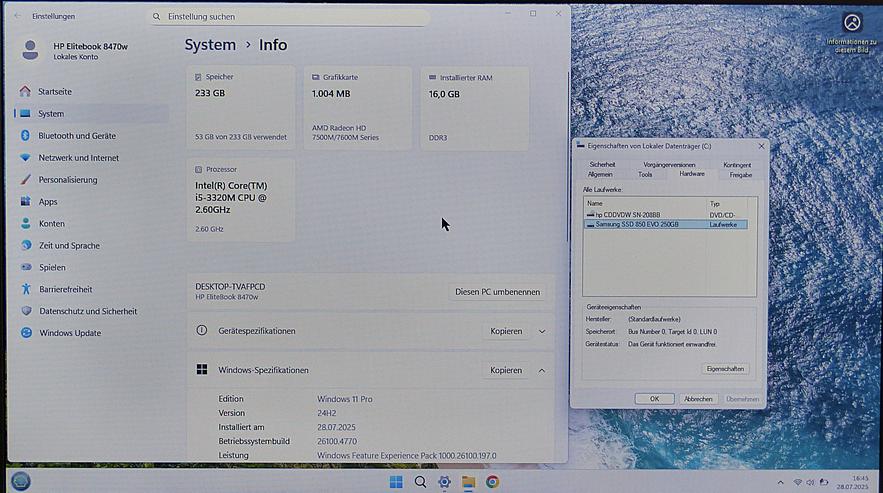Screen dimensions: 883x493
Task: Click the System breadcrumb link
Action: pyautogui.click(x=210, y=45)
